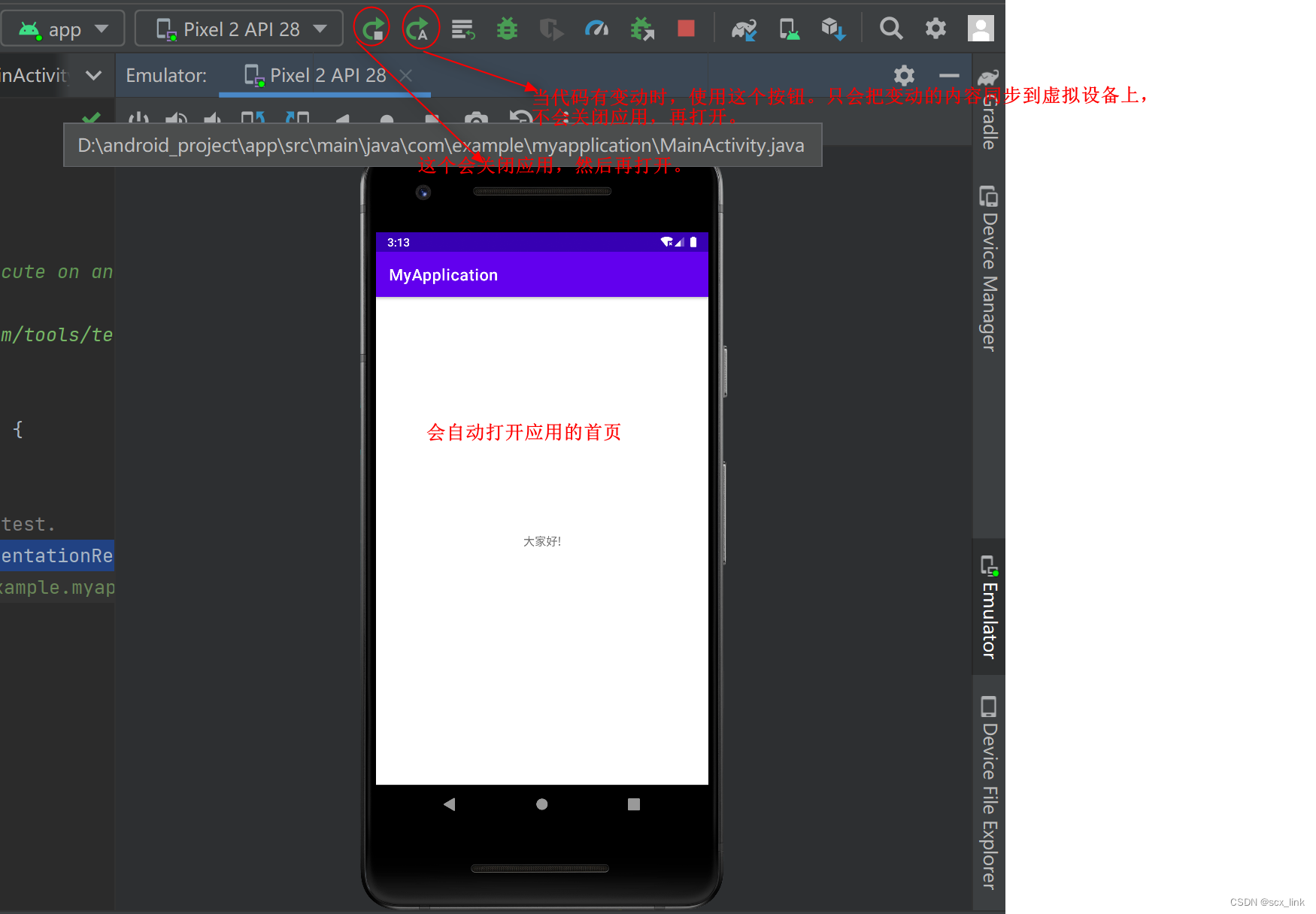Click Apply Changes and Restart Activity icon
Image resolution: width=1316 pixels, height=914 pixels.
click(417, 29)
